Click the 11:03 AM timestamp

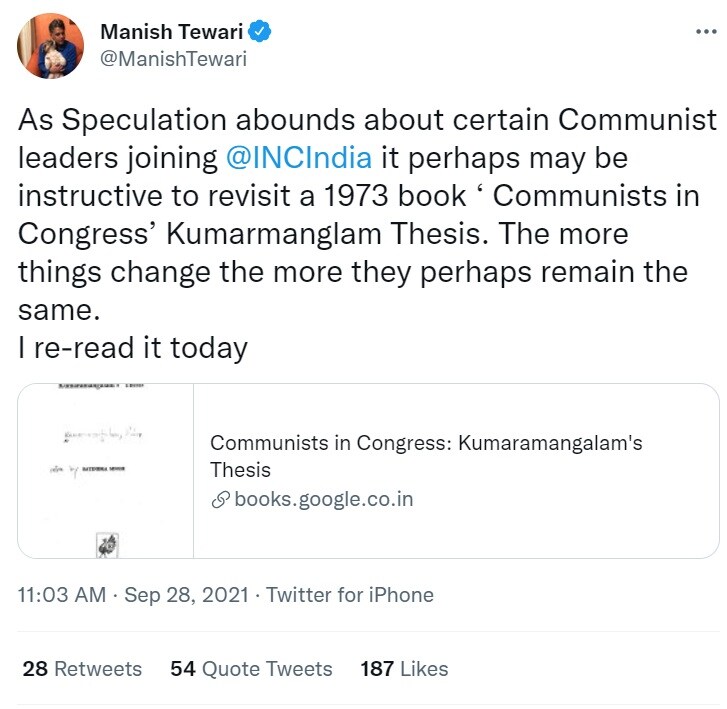pos(62,595)
